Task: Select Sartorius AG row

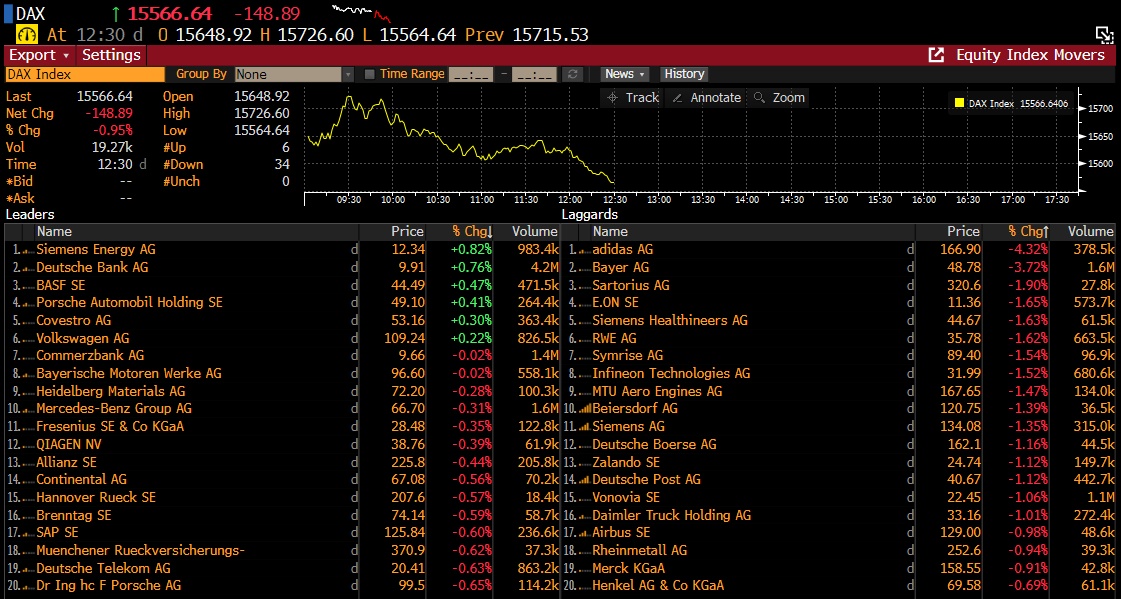Action: coord(839,285)
